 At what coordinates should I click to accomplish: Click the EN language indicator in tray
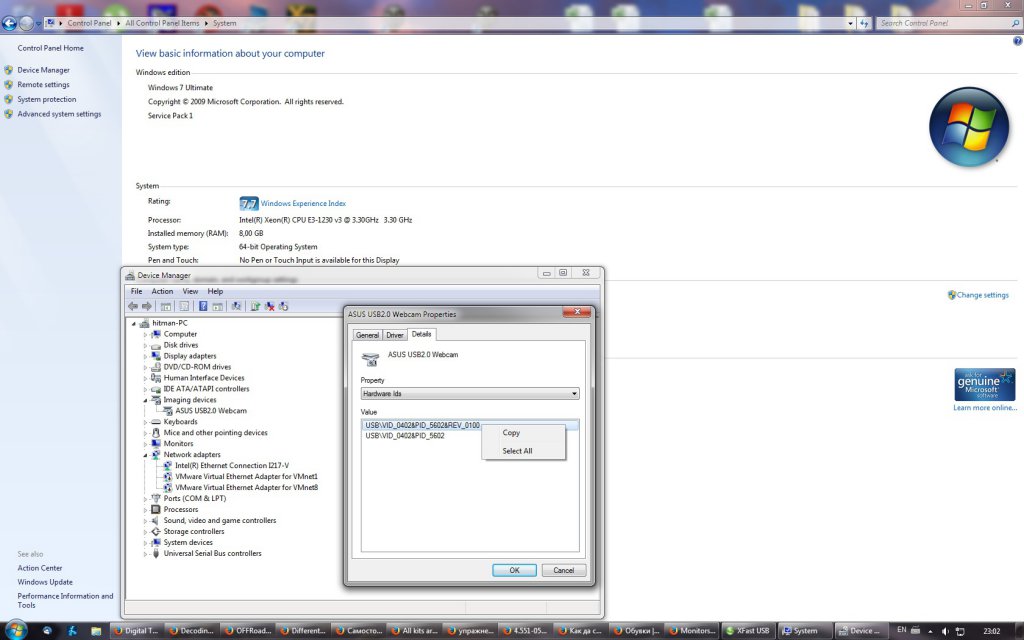click(901, 630)
